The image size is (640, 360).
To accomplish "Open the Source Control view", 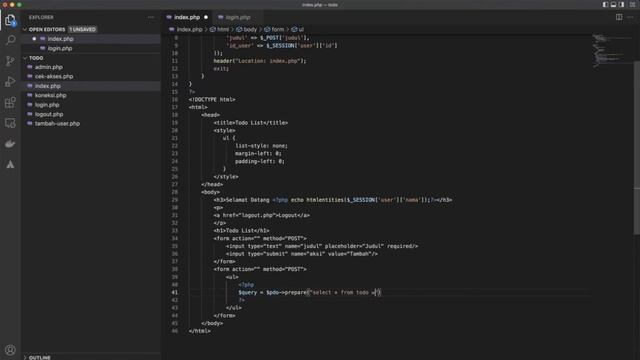I will coord(10,61).
